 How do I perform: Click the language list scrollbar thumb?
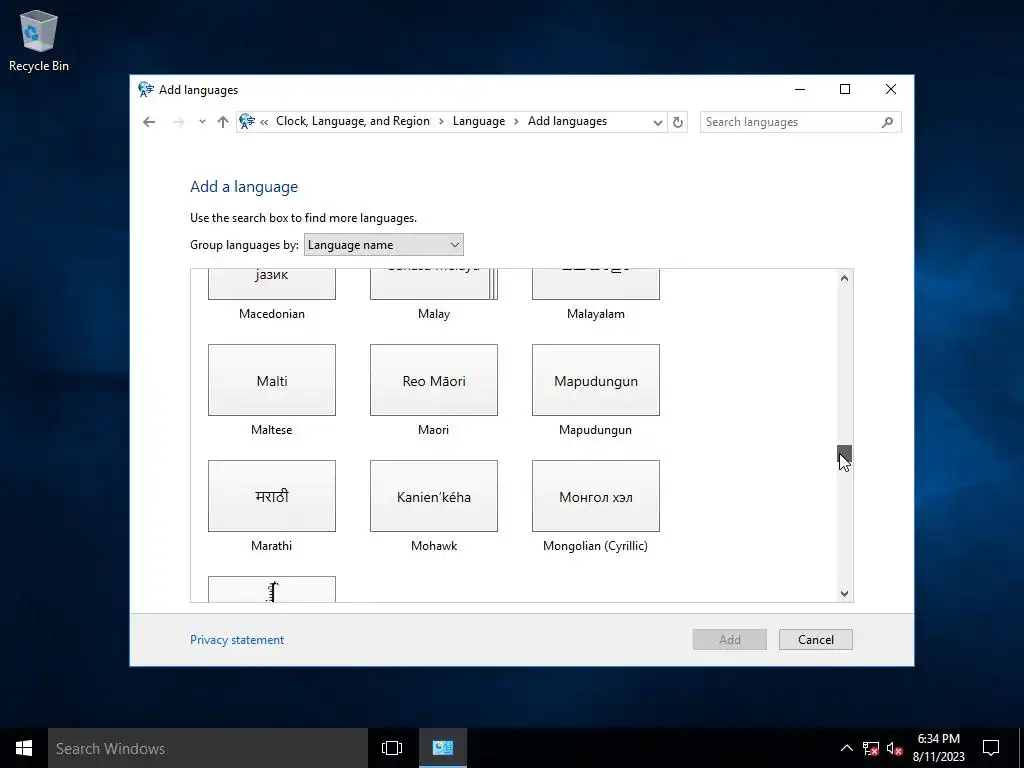pyautogui.click(x=844, y=454)
